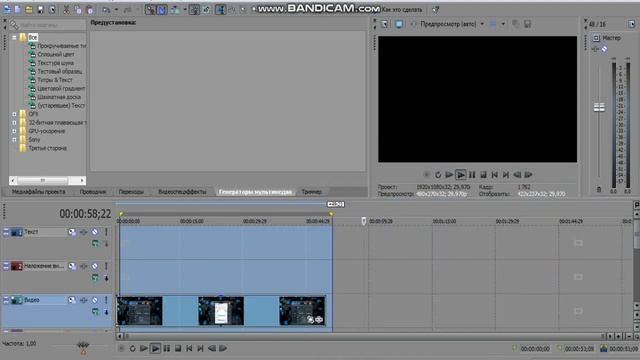Image resolution: width=640 pixels, height=360 pixels.
Task: Stop playback in the preview window transport
Action: click(483, 175)
